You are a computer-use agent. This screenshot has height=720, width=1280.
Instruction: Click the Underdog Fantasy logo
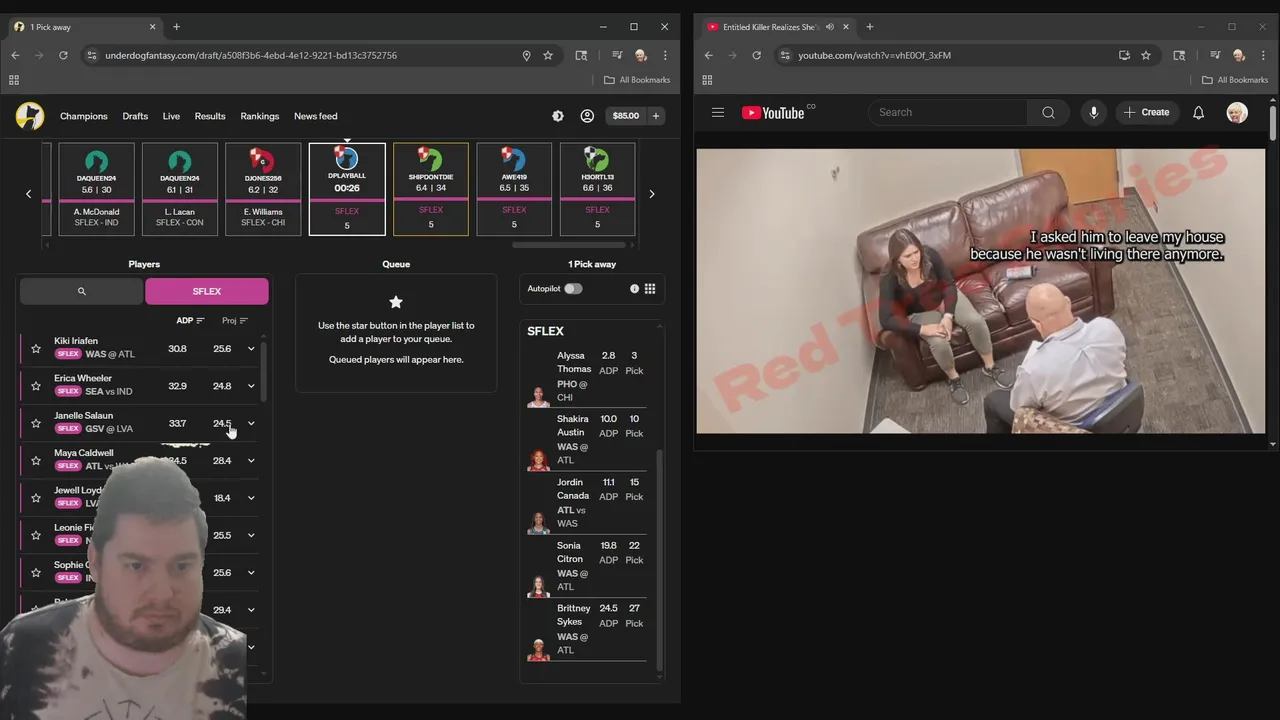tap(30, 116)
